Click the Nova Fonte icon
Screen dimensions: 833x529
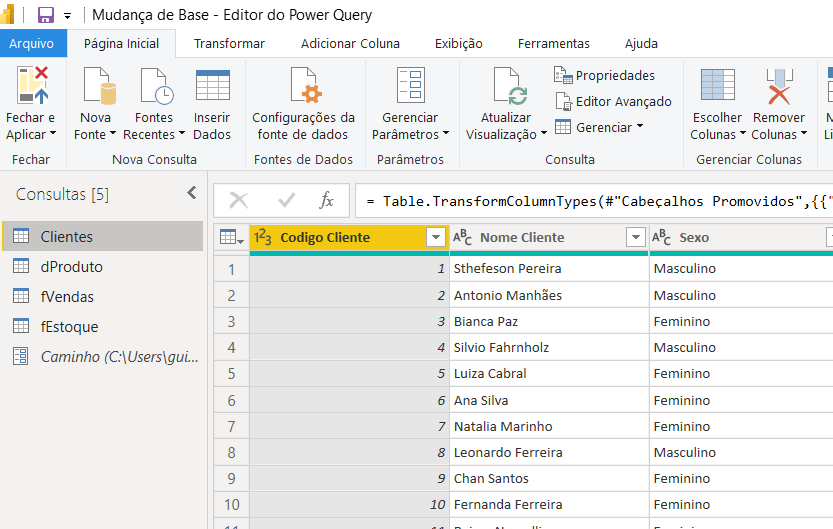[99, 85]
